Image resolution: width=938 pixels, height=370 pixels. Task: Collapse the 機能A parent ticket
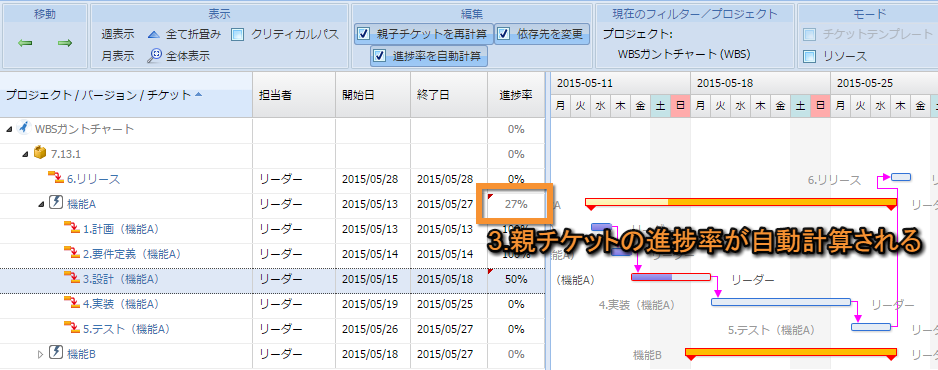pyautogui.click(x=41, y=204)
